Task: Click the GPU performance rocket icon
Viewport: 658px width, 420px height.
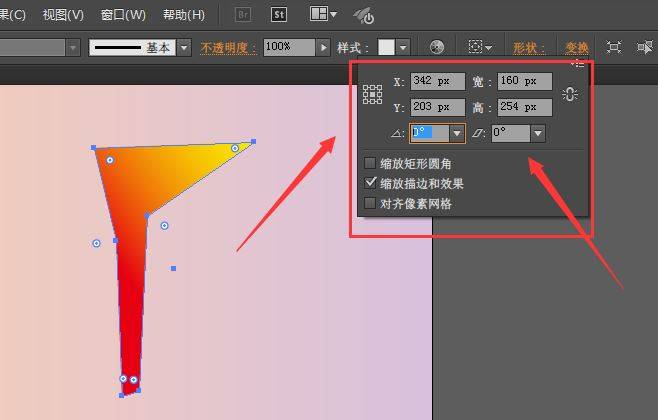Action: pos(364,15)
